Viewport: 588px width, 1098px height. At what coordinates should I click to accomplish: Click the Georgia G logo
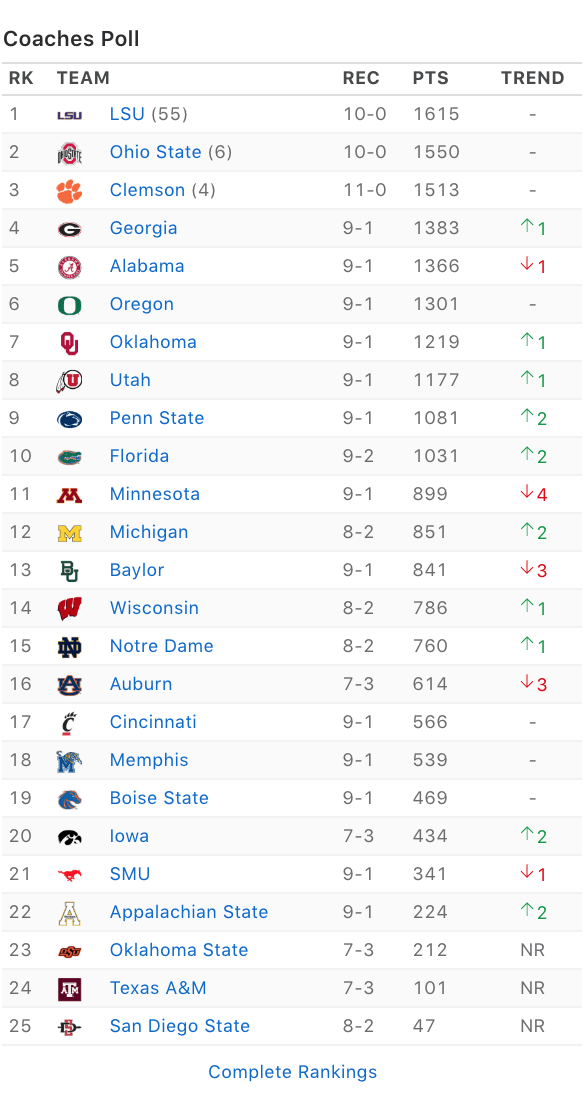click(x=69, y=228)
